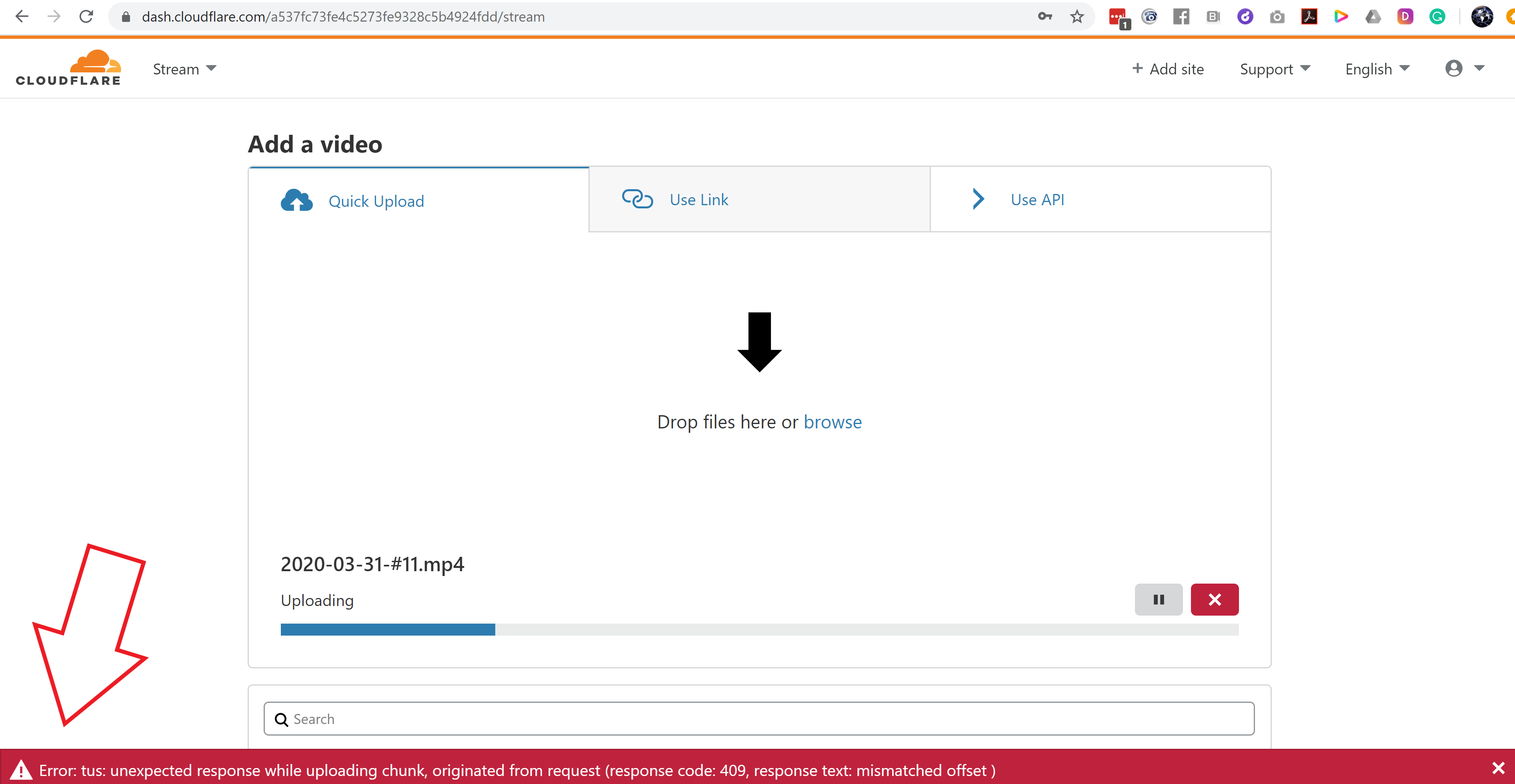Expand the English language selector
Viewport: 1515px width, 784px height.
1377,69
